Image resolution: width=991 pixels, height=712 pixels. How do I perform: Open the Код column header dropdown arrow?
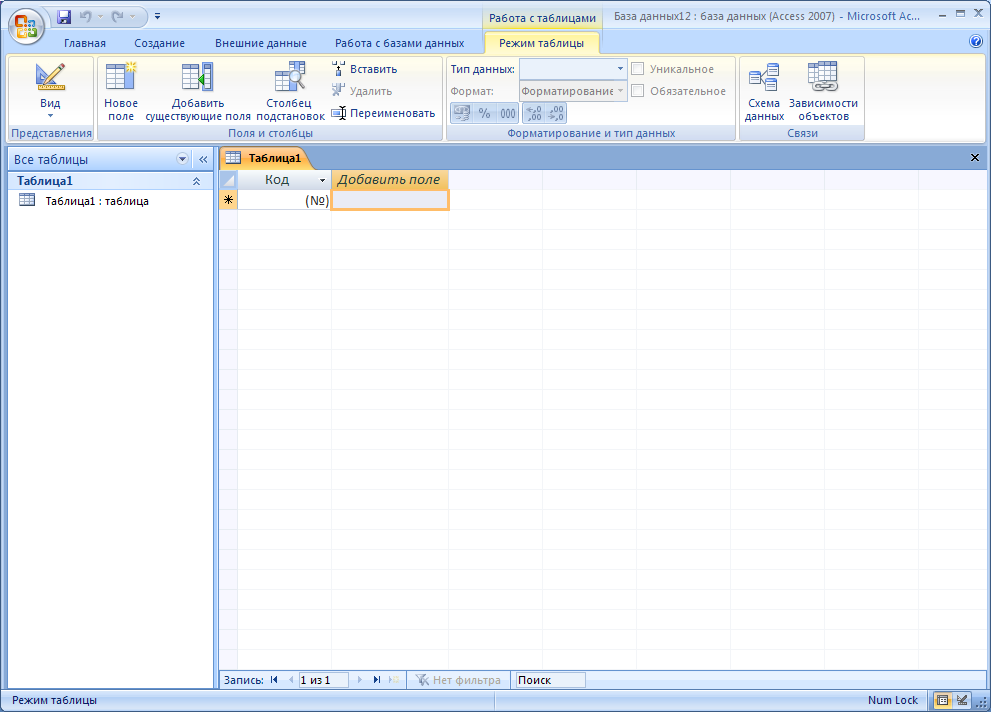(x=322, y=181)
